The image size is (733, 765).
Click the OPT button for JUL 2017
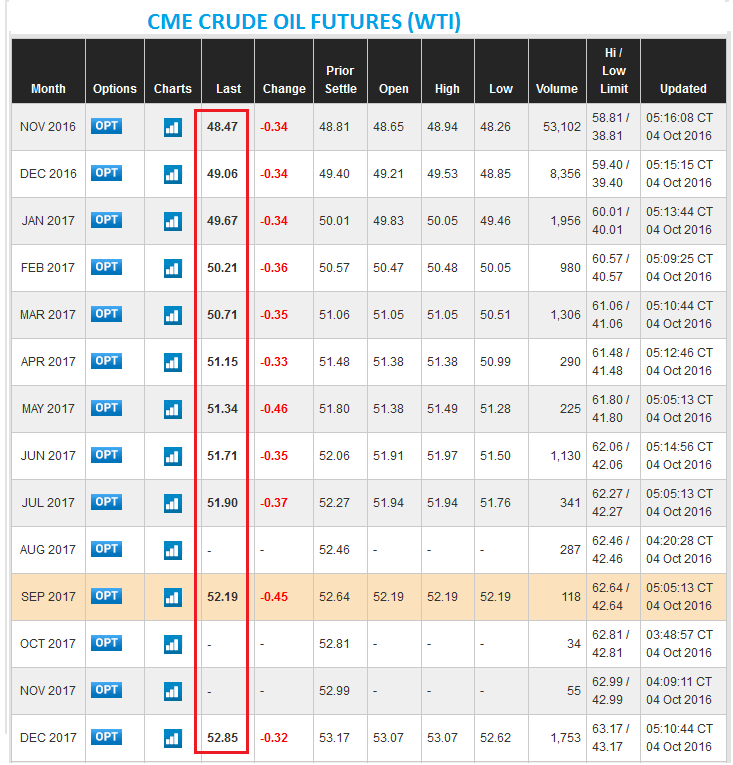[106, 502]
